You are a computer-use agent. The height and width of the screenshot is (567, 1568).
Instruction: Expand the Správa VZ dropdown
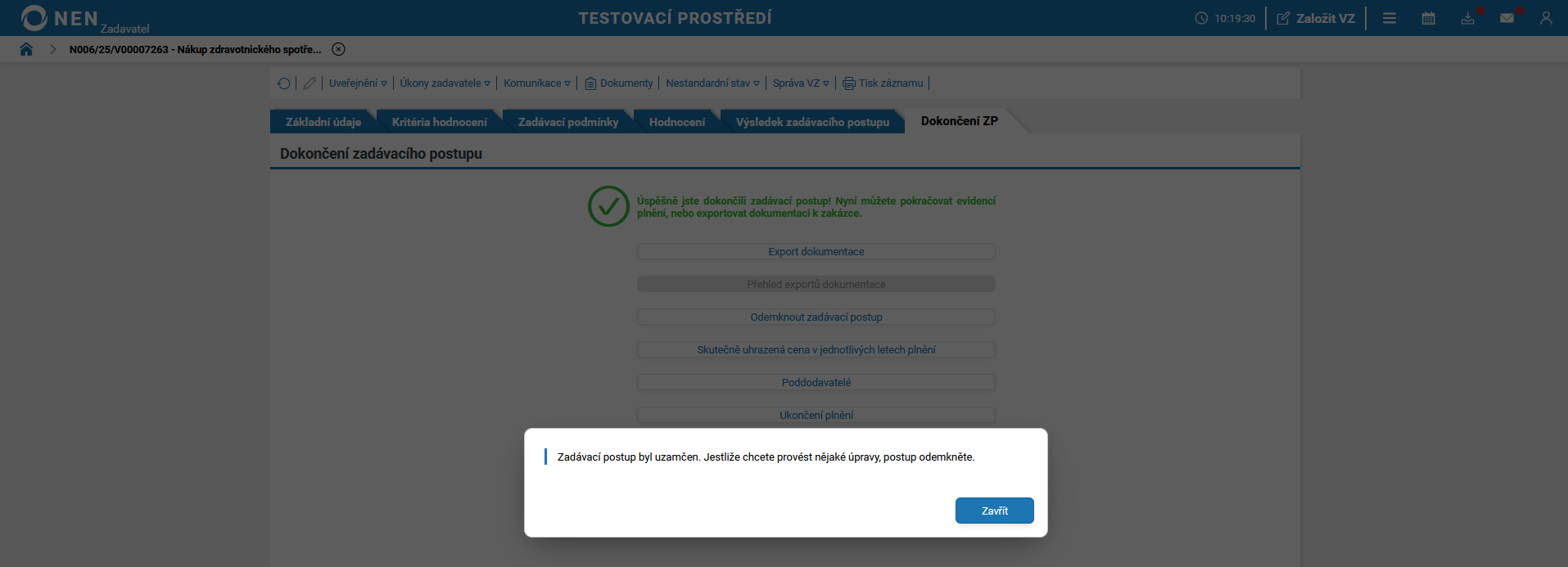click(x=800, y=83)
